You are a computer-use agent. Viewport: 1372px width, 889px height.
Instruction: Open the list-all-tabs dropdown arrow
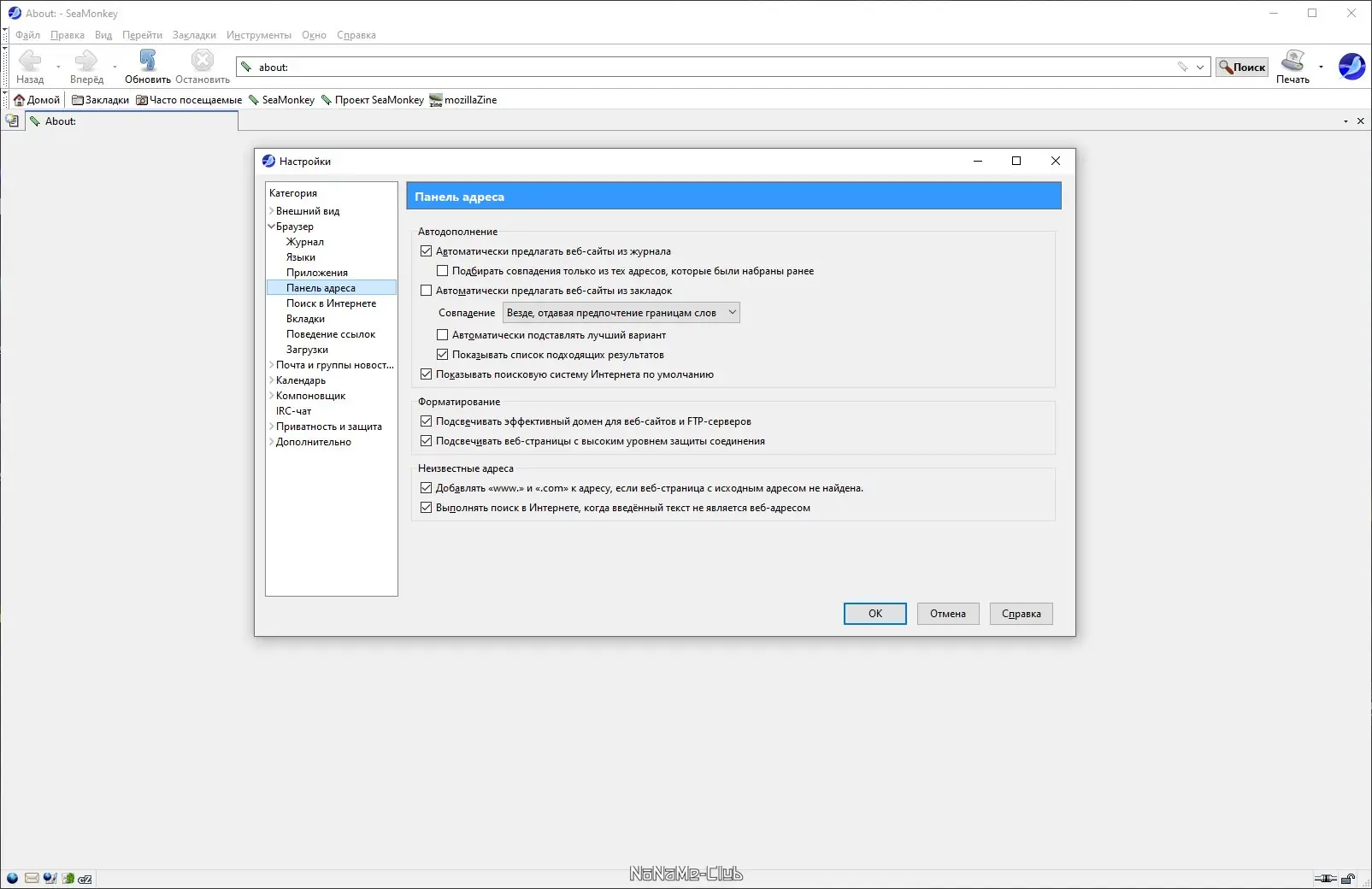click(1346, 121)
